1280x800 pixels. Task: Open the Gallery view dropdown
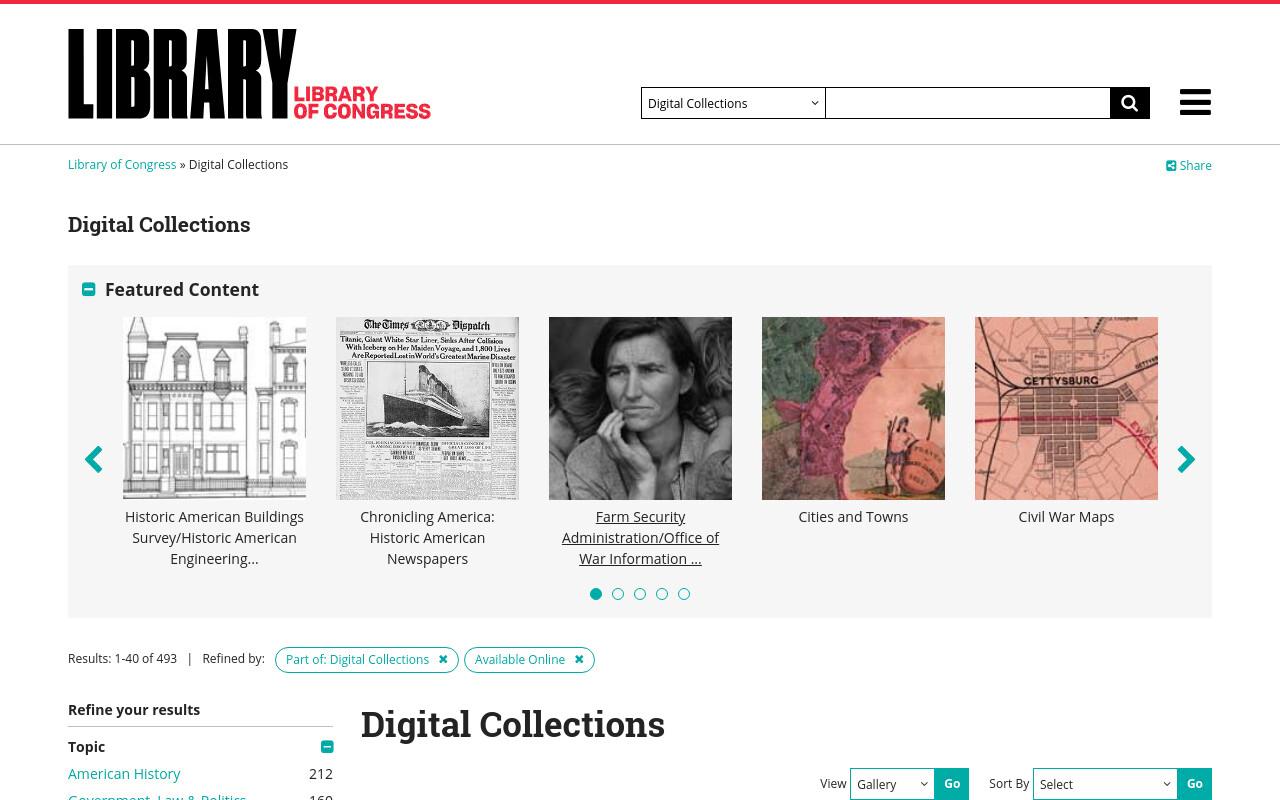pos(892,784)
